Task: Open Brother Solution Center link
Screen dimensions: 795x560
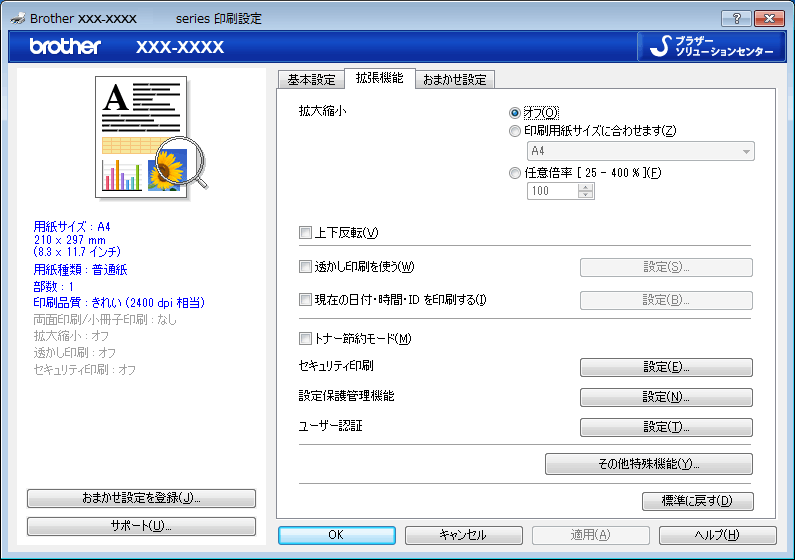Action: [712, 47]
